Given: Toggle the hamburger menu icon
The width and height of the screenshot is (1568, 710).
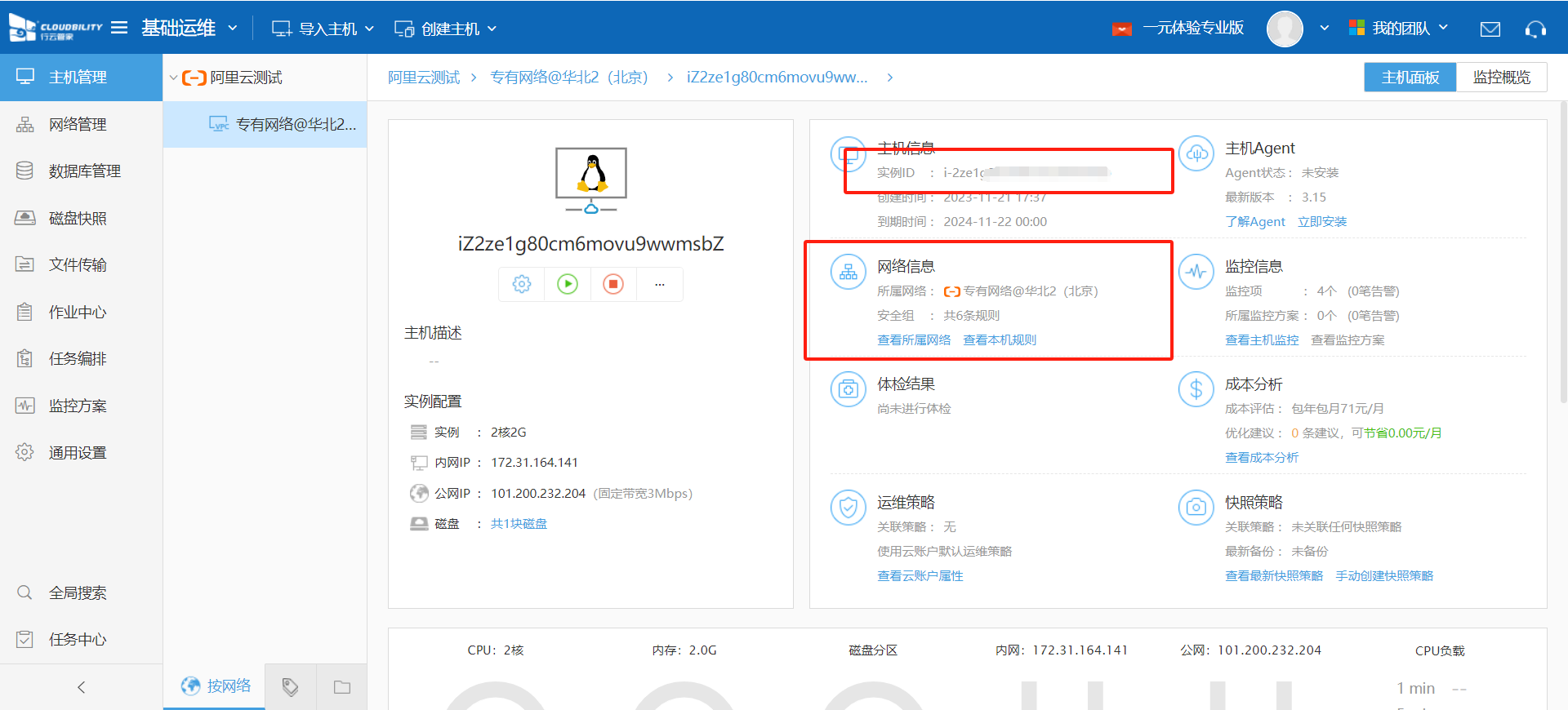Looking at the screenshot, I should click(x=119, y=28).
